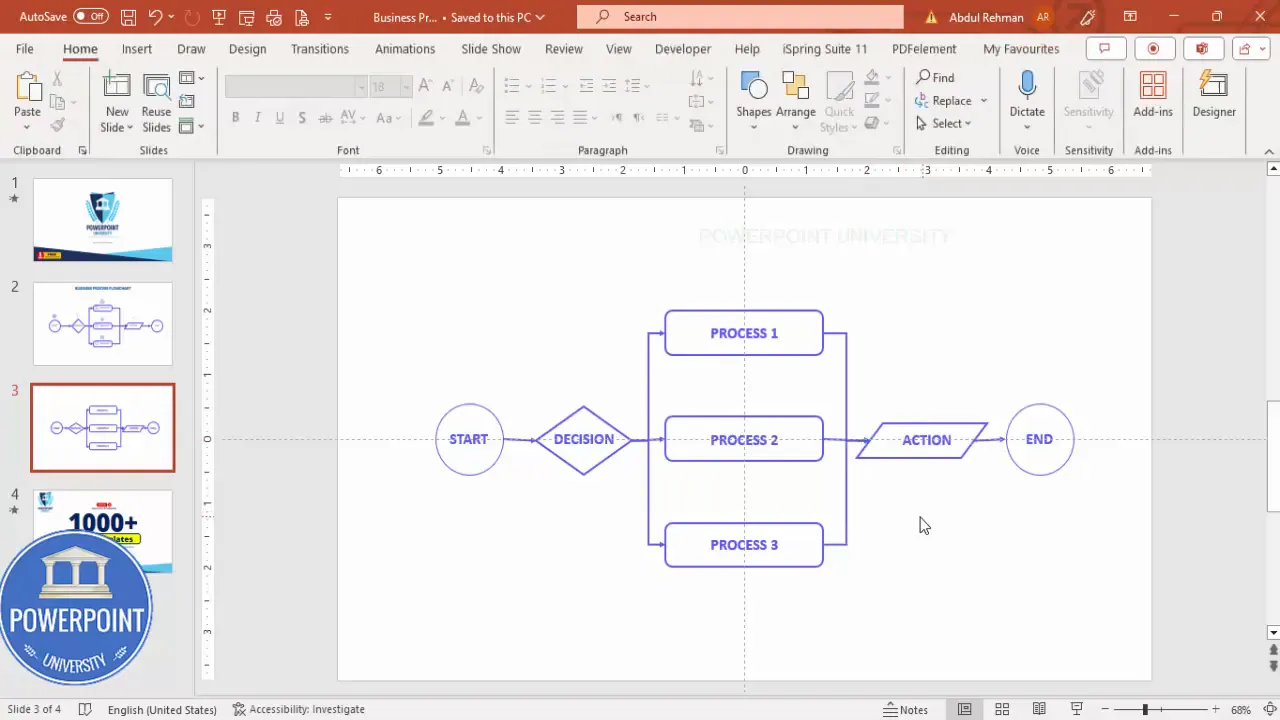Click the Comments speech-bubble icon
Screen dimensions: 1280x720
pyautogui.click(x=1105, y=48)
